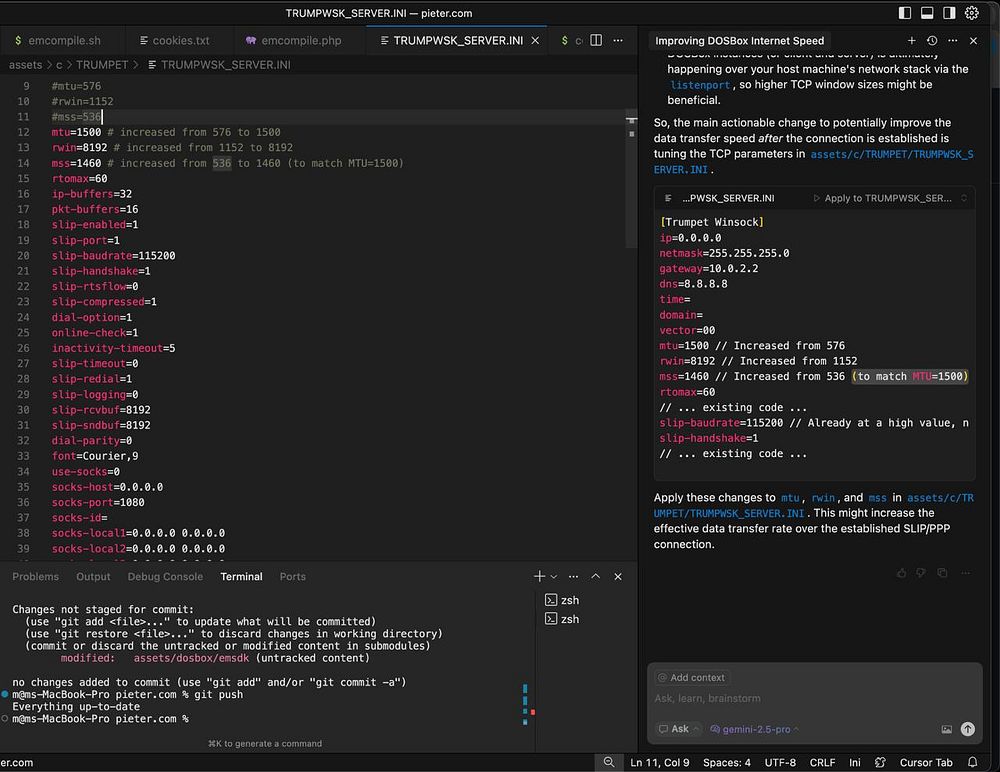
Task: Open the Ask mode dropdown
Action: coord(679,729)
